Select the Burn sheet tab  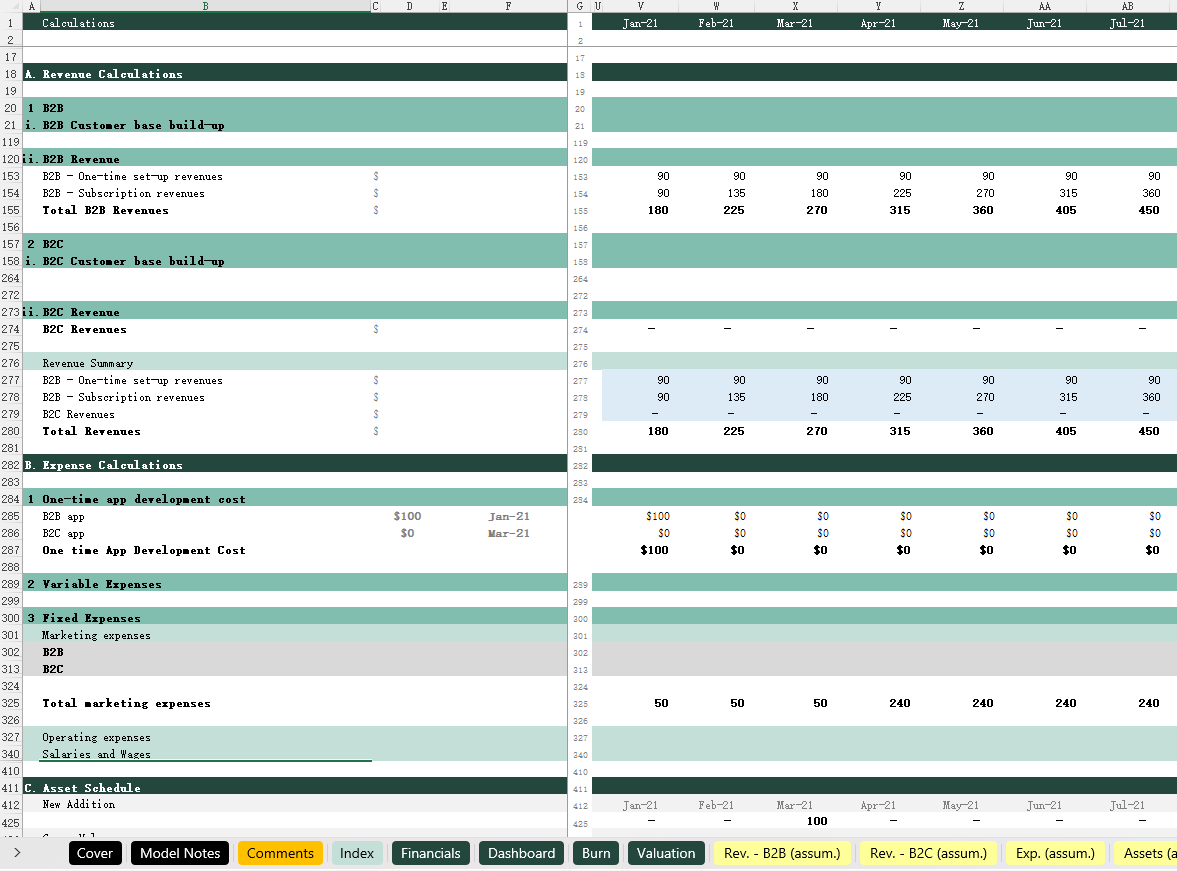point(596,853)
